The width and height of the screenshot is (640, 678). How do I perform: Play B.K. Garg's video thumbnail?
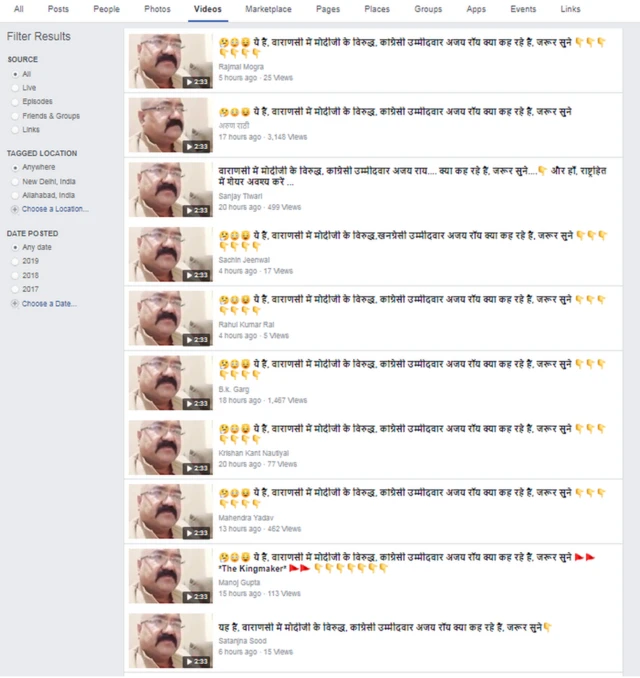(x=171, y=383)
